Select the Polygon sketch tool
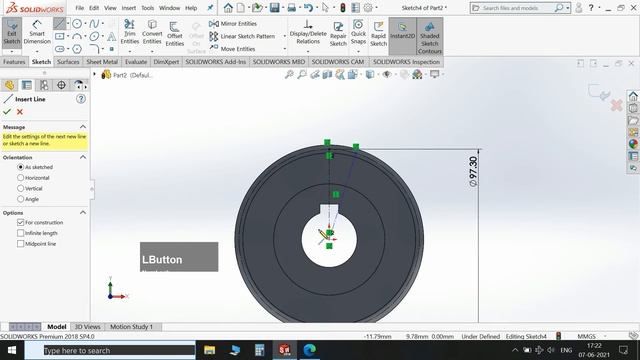The image size is (640, 360). (77, 49)
